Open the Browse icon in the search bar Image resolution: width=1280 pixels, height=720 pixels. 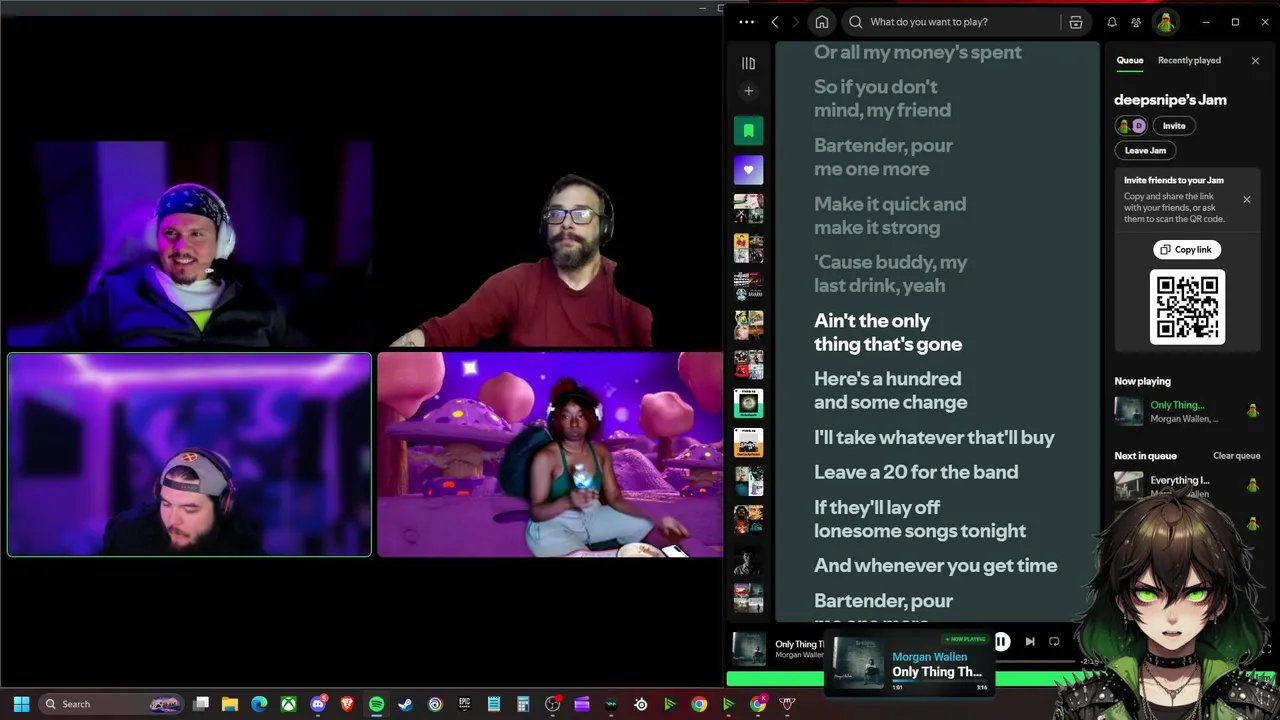(x=1076, y=22)
